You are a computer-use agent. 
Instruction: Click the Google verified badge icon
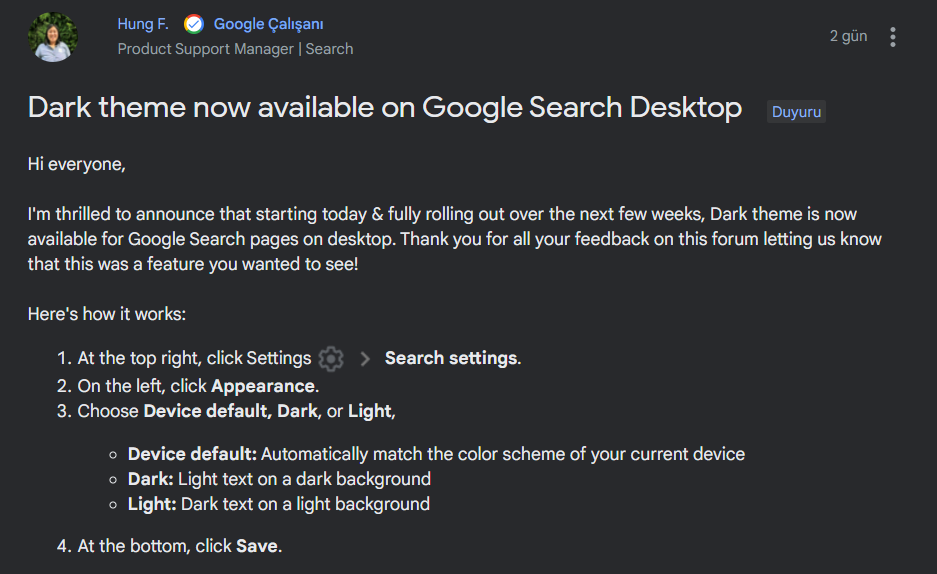click(x=194, y=24)
